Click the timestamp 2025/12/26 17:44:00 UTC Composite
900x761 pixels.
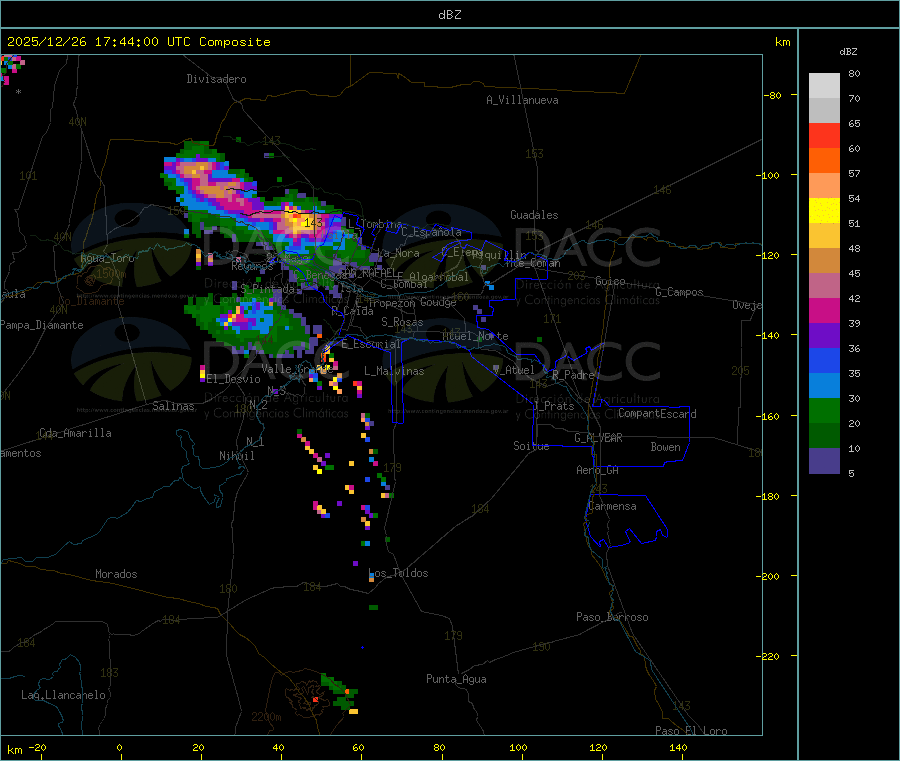pyautogui.click(x=138, y=42)
